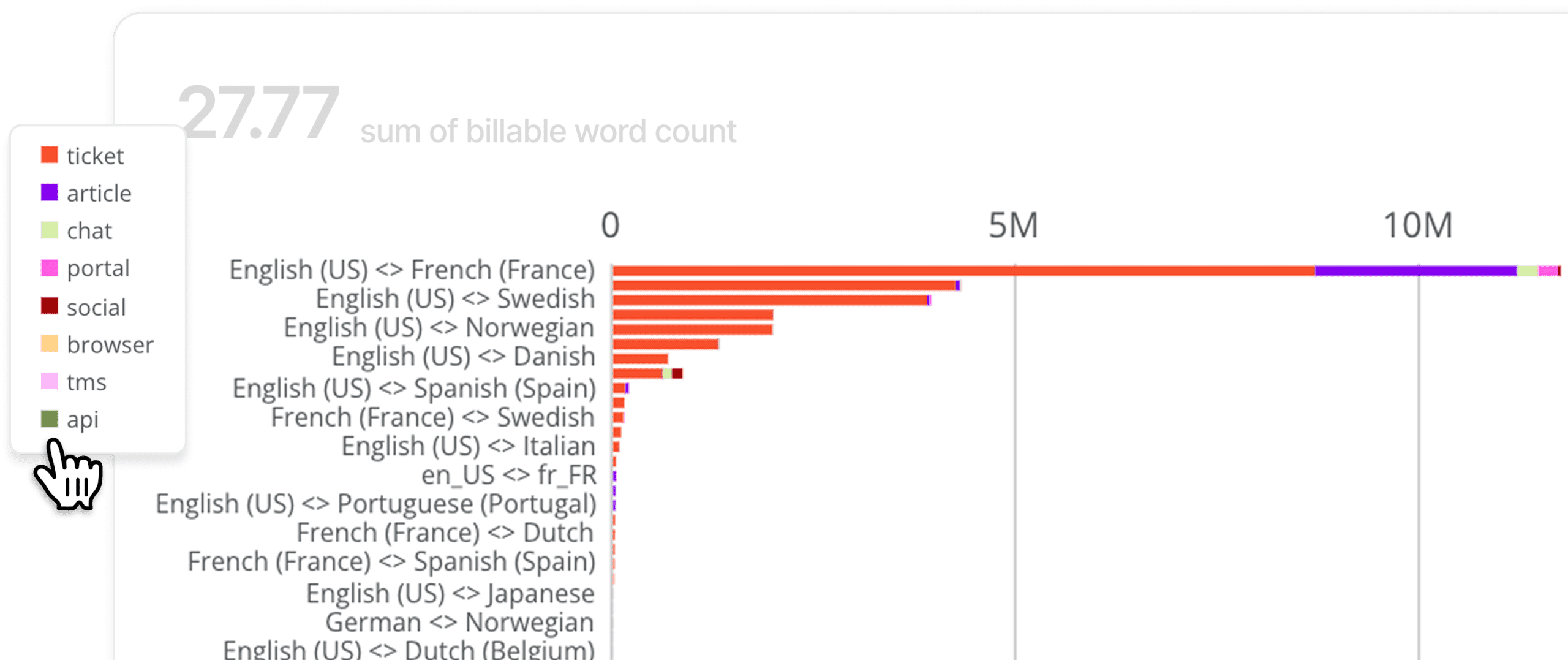Select the English (US) <> Swedish axis label
Viewport: 1568px width, 660px height.
455,299
